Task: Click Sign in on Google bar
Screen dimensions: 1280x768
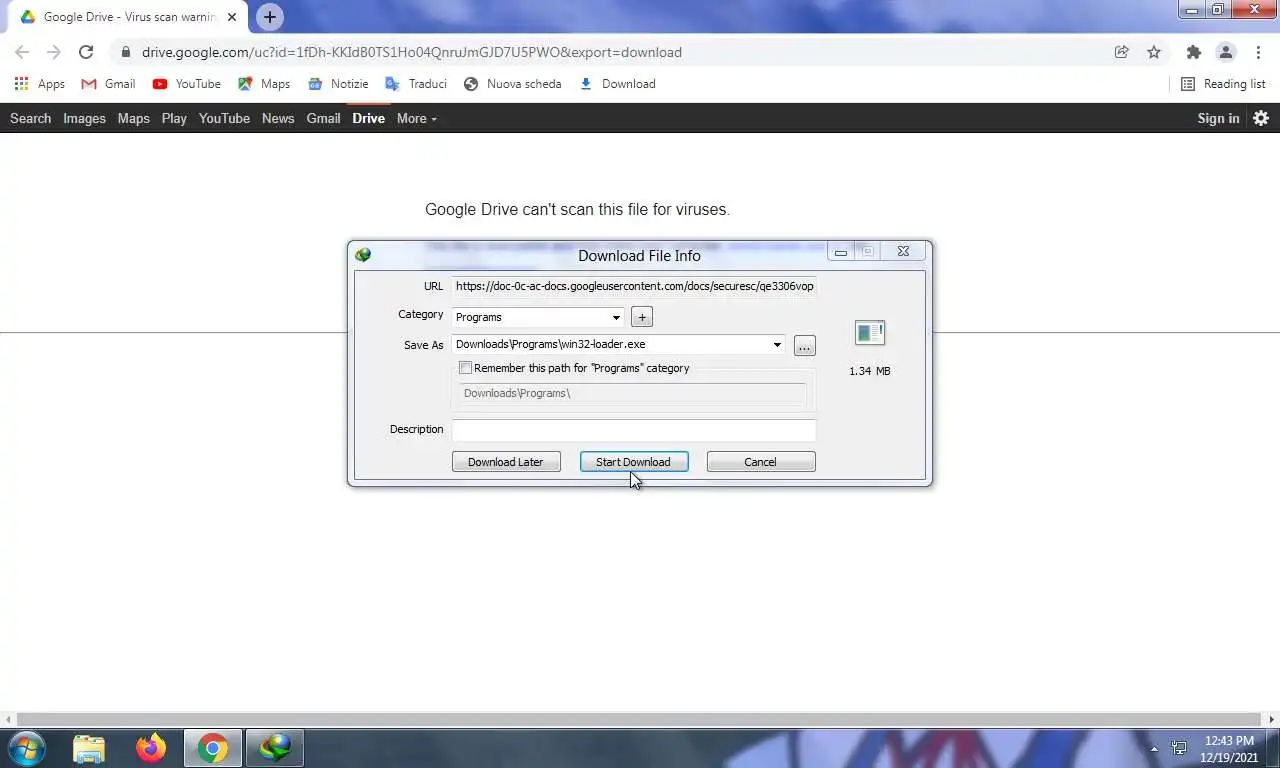Action: coord(1218,118)
